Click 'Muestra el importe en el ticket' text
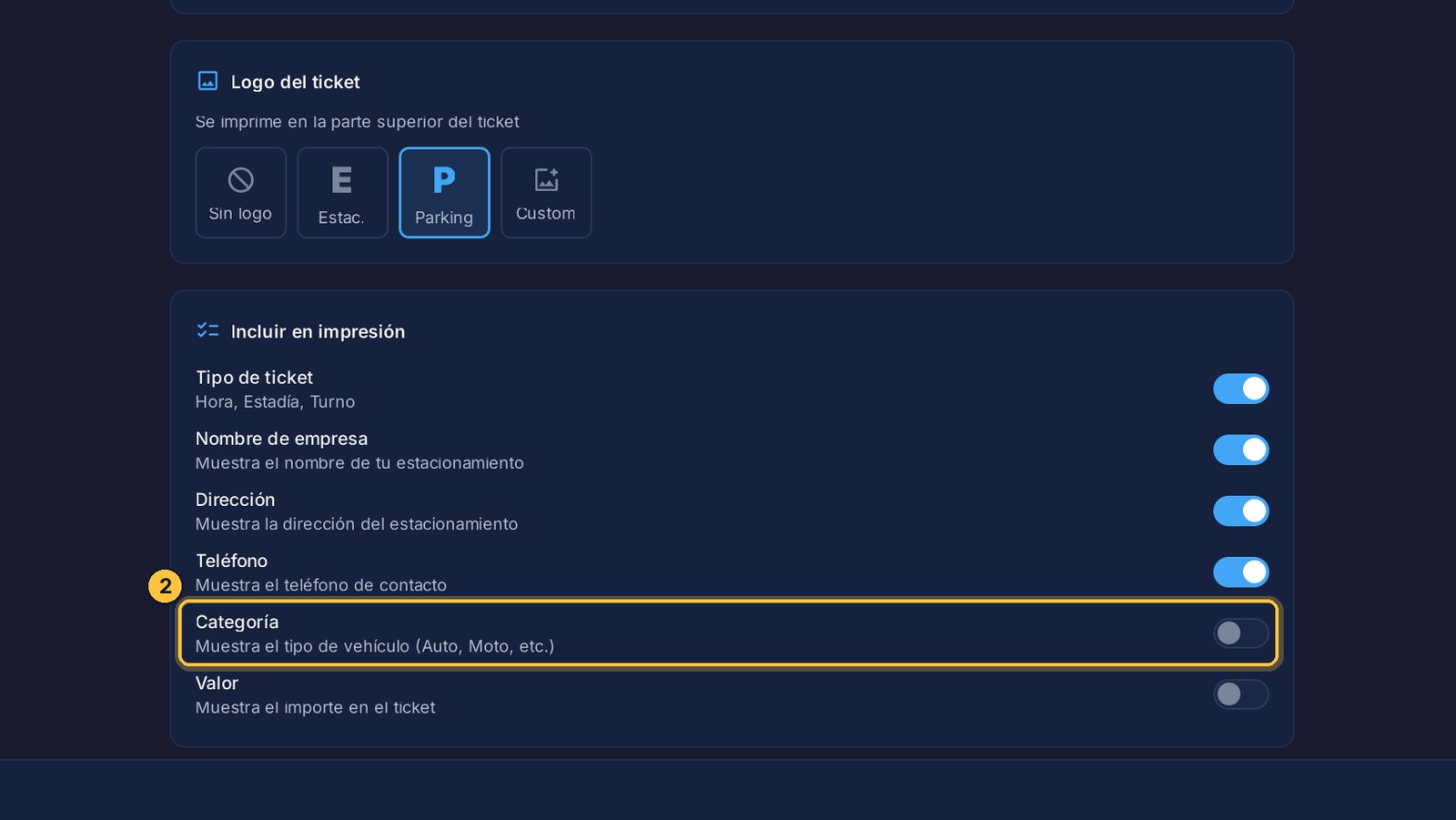 (315, 707)
